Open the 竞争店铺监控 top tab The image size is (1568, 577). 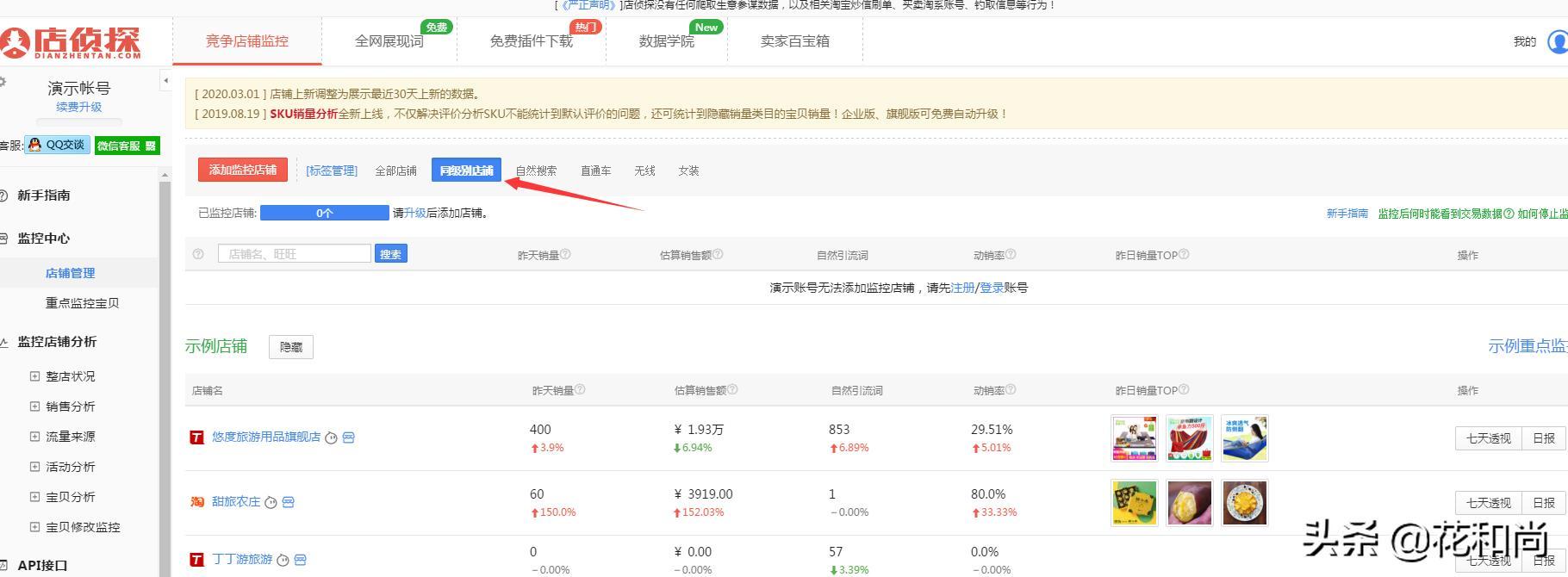[247, 41]
